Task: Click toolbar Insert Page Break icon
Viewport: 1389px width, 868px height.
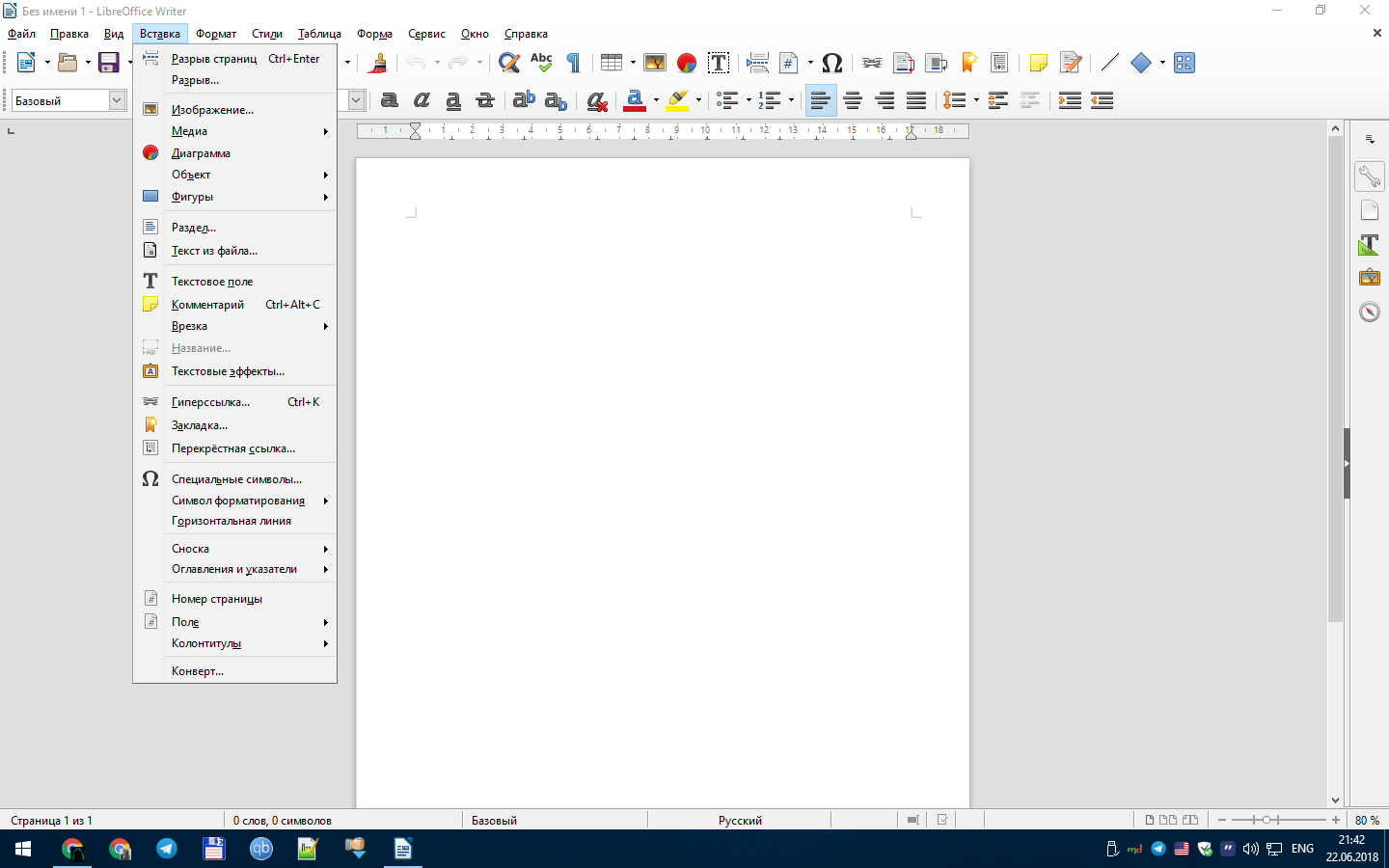Action: [758, 63]
